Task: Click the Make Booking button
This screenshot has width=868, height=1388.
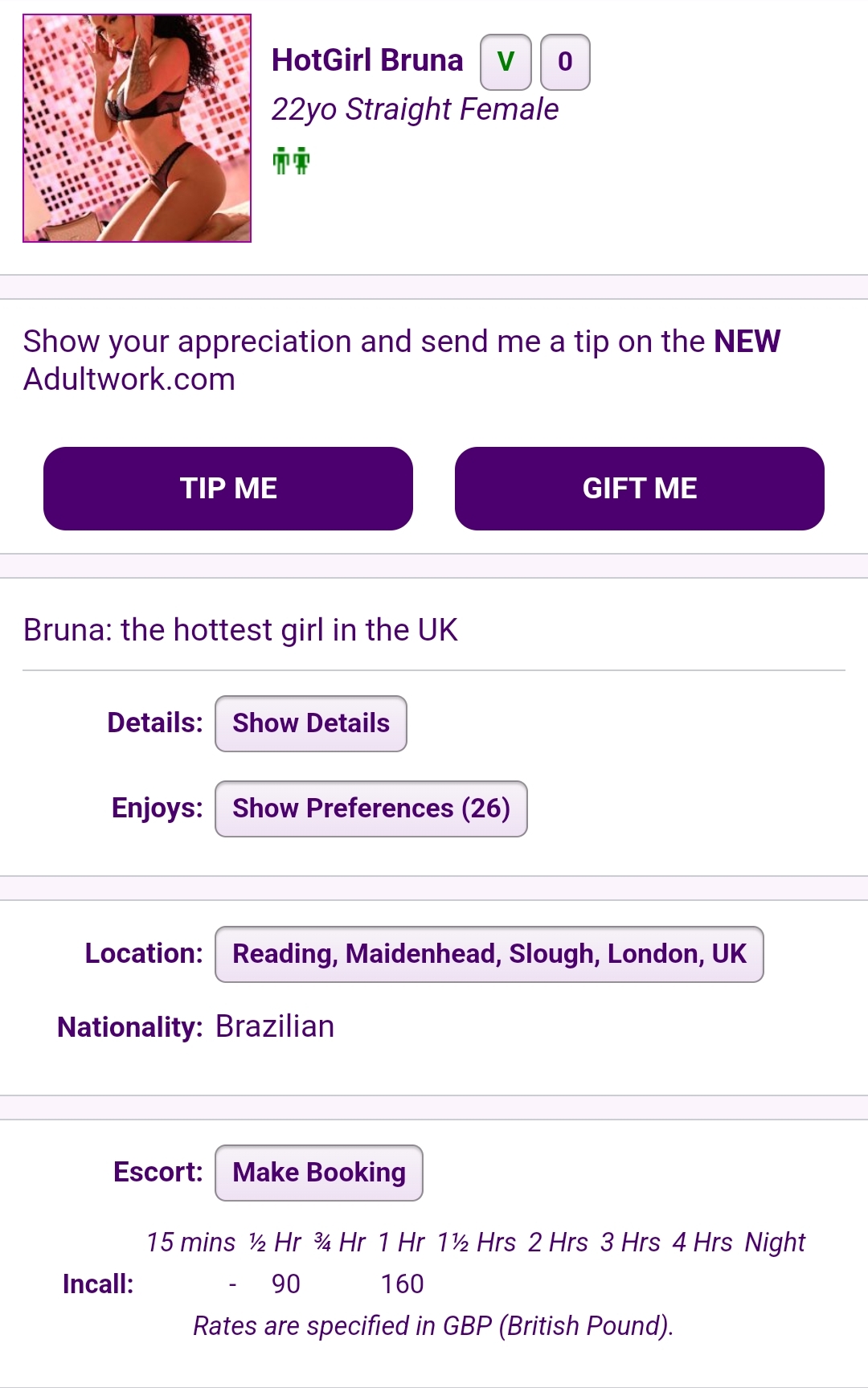Action: click(x=319, y=1173)
